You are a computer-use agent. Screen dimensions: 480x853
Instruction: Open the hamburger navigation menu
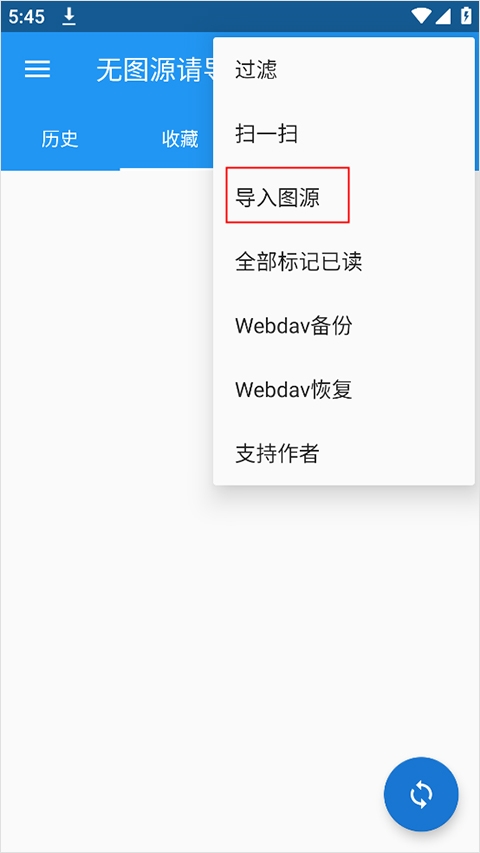(38, 69)
